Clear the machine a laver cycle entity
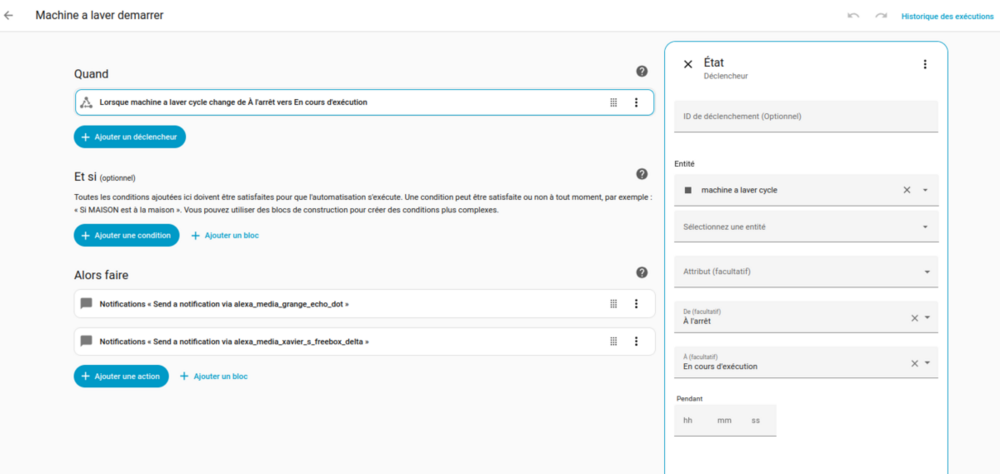1000x474 pixels. point(907,190)
